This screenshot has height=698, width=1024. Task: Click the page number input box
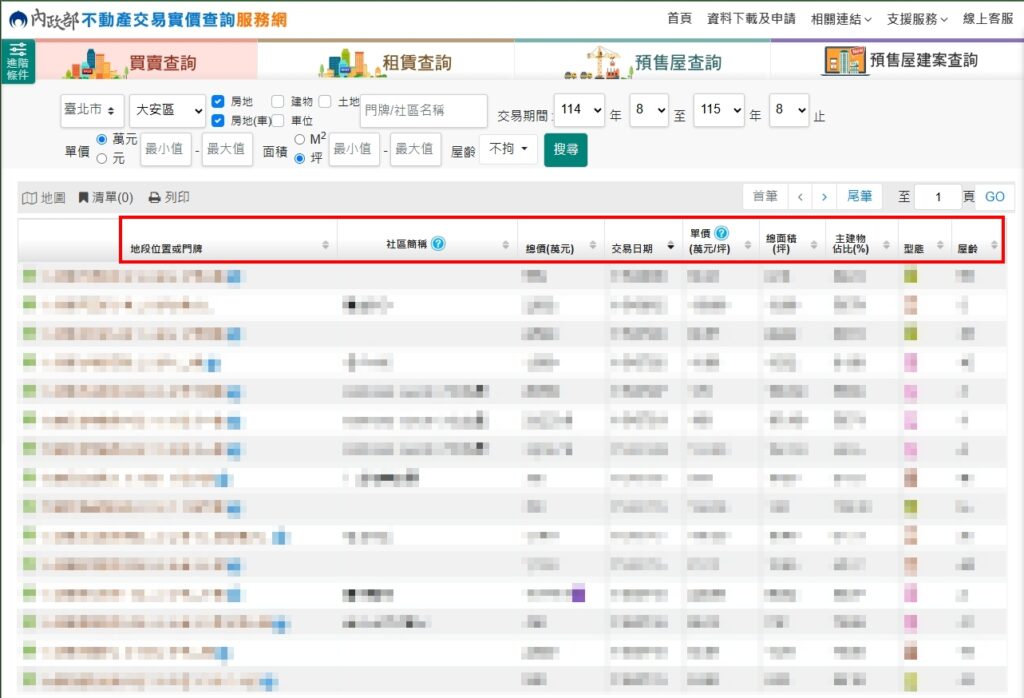pyautogui.click(x=938, y=197)
